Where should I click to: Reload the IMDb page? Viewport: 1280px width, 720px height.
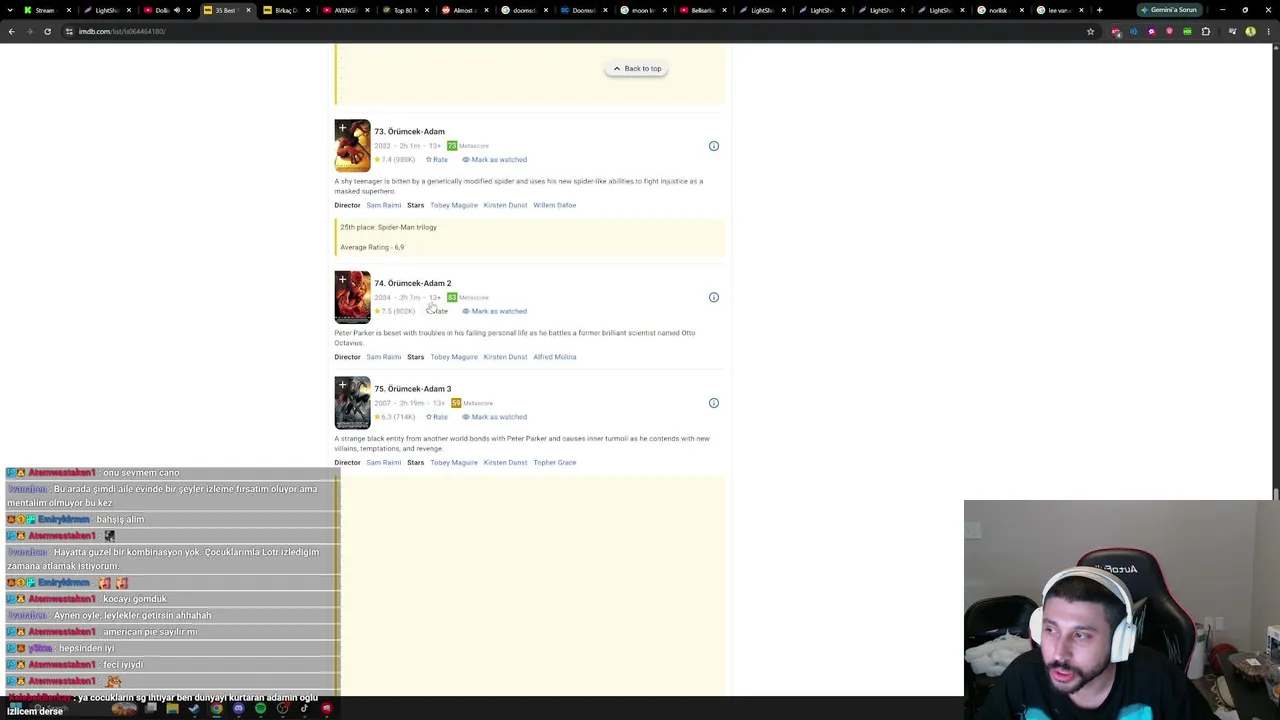click(x=47, y=32)
